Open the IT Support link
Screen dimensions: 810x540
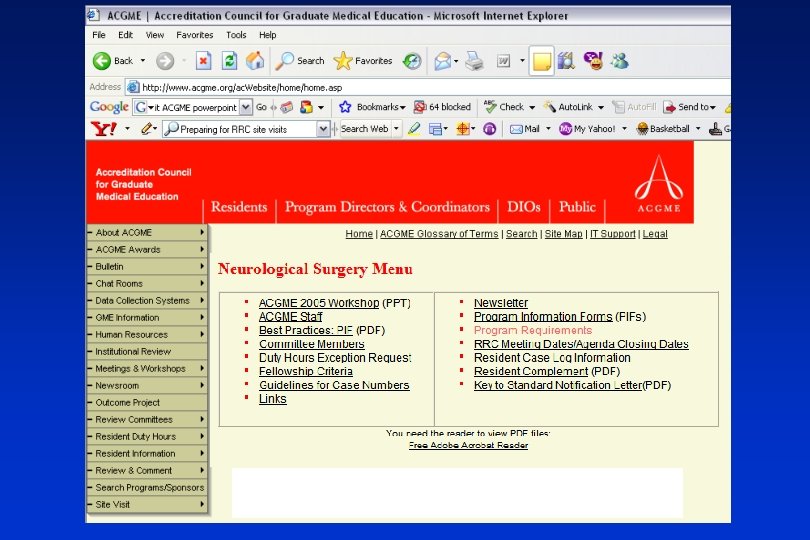click(613, 234)
